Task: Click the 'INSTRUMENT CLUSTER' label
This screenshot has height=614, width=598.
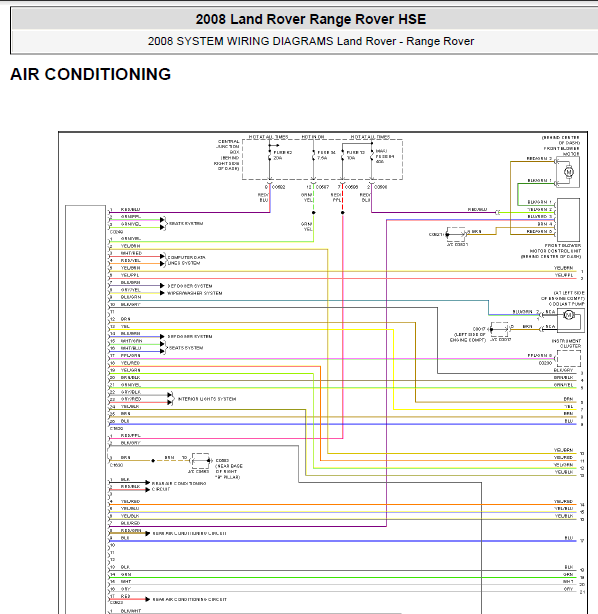Action: click(x=567, y=343)
